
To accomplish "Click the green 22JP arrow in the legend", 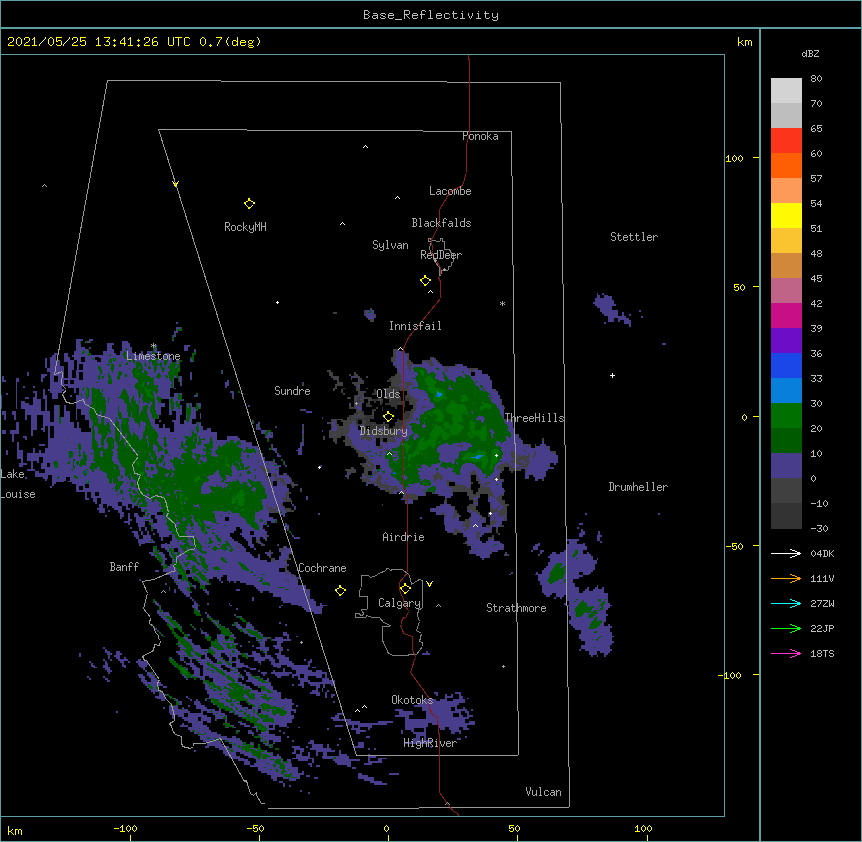I will [x=786, y=628].
